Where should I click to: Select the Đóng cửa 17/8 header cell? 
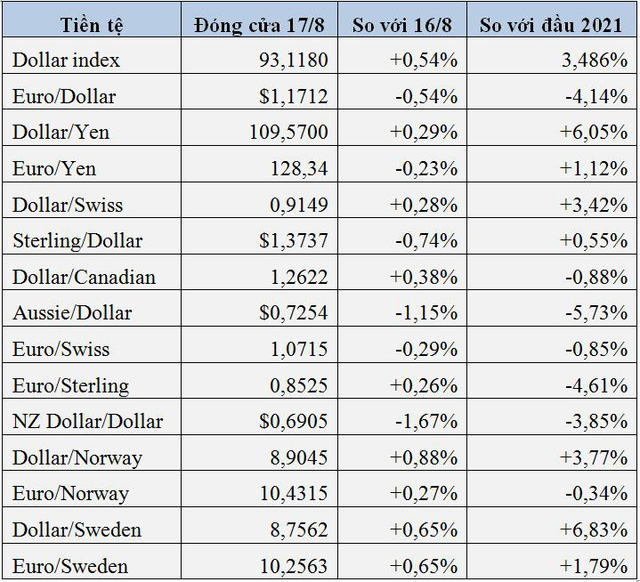pos(259,20)
